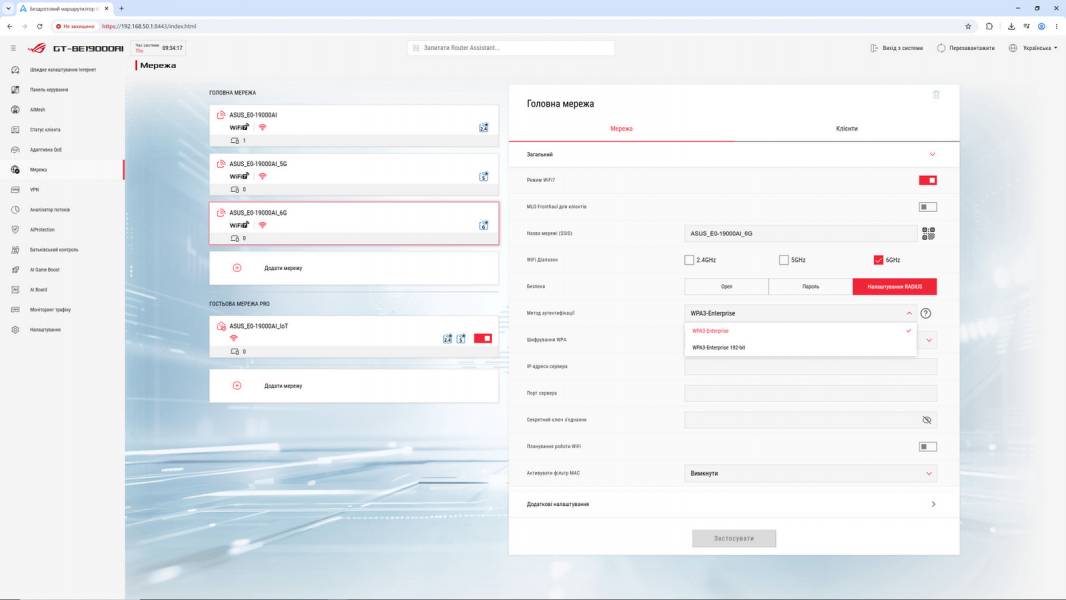
Task: Open the AI Game Boost icon
Action: 15,270
